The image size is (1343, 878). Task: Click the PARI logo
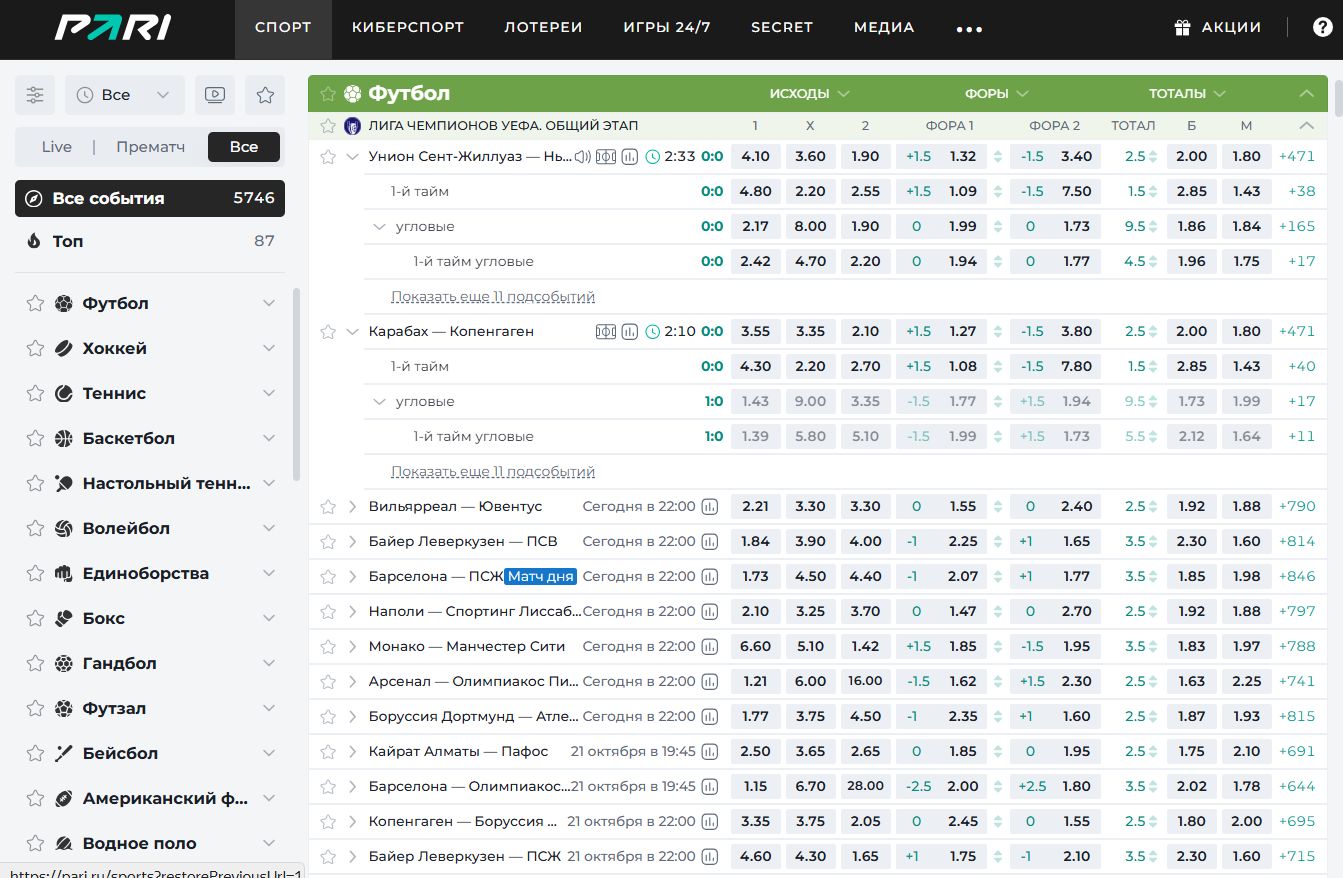112,28
